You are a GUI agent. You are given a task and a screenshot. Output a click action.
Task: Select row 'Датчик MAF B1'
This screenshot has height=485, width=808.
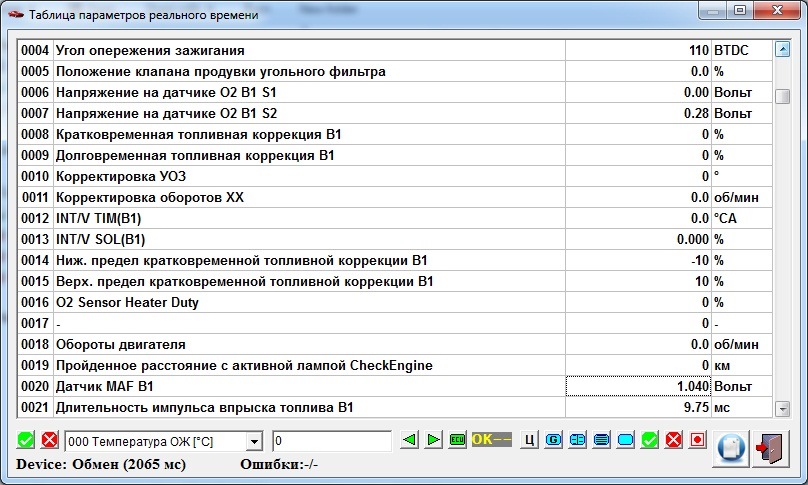[395, 386]
